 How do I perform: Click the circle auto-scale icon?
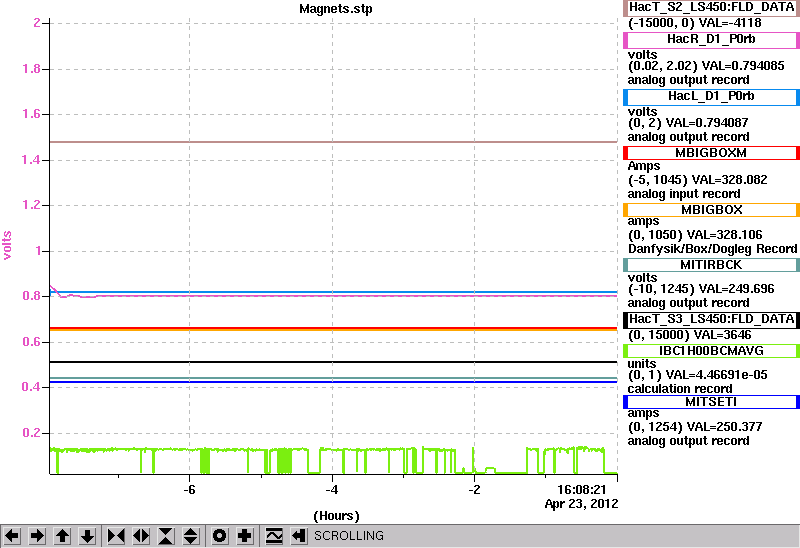pyautogui.click(x=219, y=536)
